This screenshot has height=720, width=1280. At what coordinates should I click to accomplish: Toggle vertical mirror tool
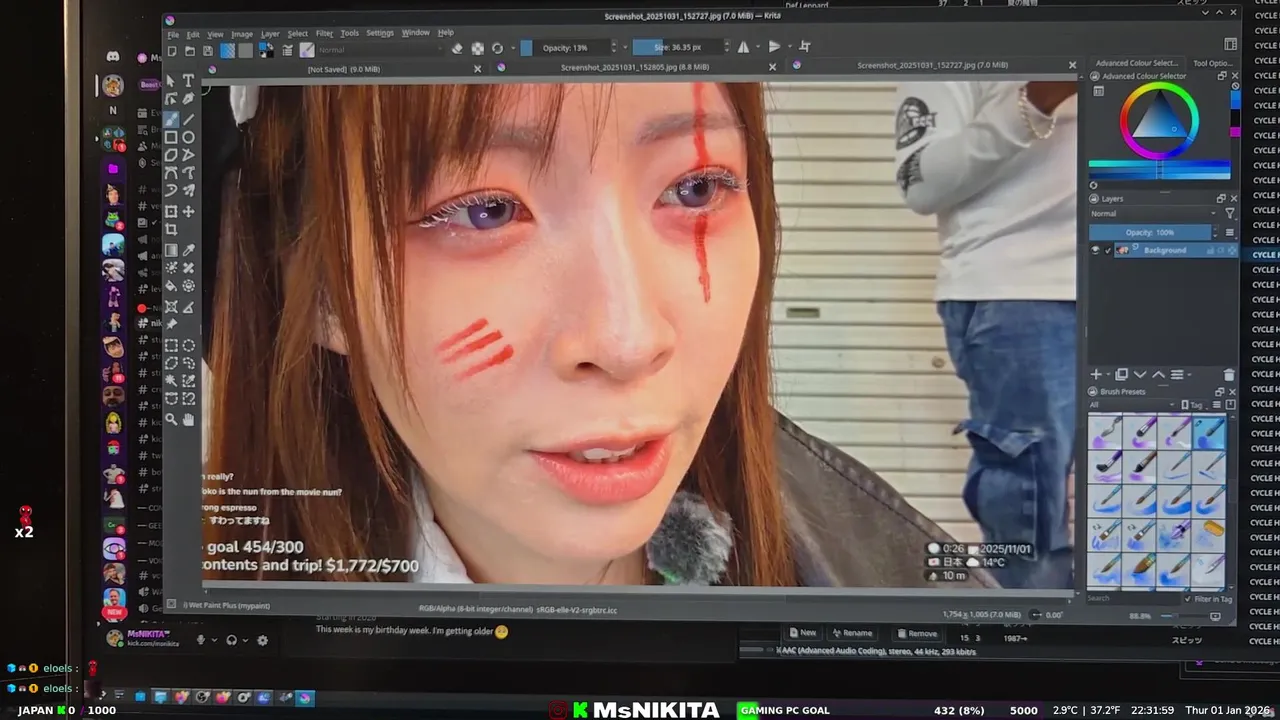click(774, 47)
